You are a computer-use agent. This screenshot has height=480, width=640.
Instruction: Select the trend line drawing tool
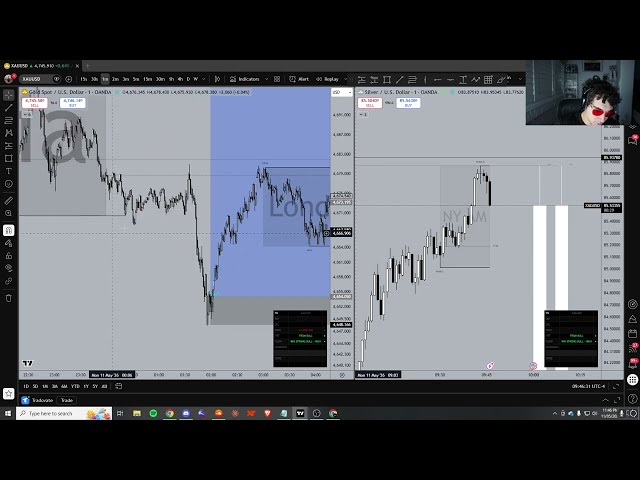coord(9,108)
